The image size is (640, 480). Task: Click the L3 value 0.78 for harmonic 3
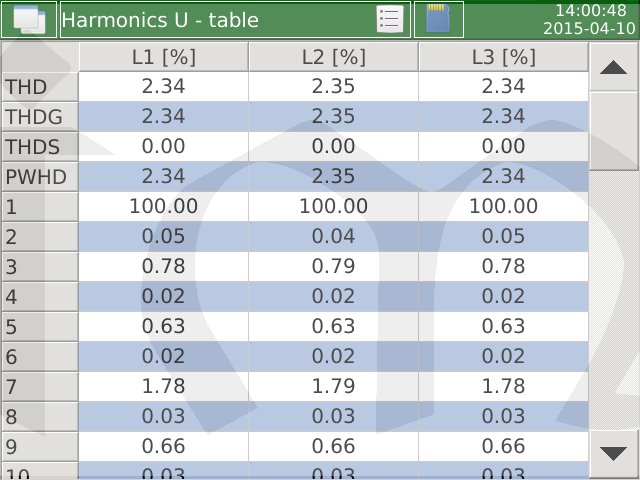(503, 267)
